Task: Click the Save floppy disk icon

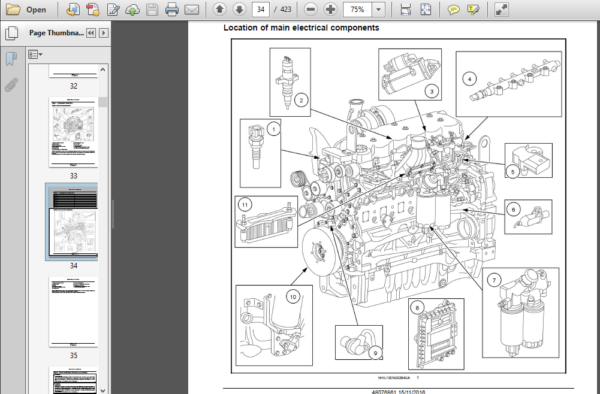Action: 152,10
